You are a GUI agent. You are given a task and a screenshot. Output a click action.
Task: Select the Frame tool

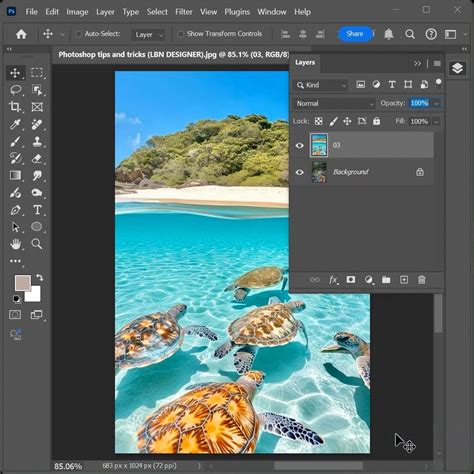(x=37, y=107)
